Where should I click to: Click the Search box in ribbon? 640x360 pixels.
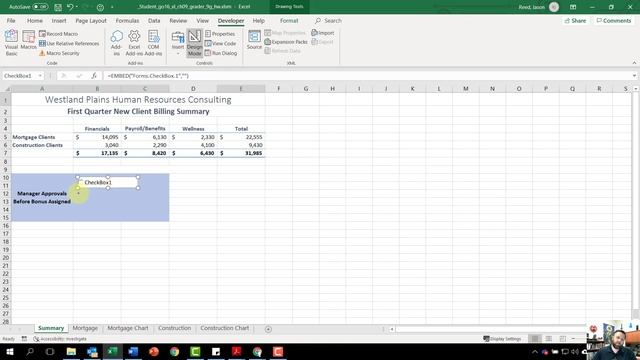pos(328,20)
